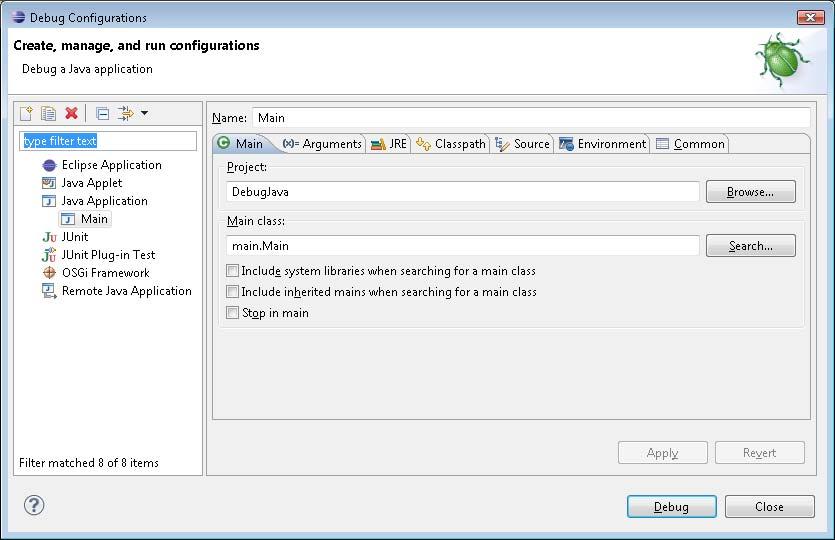Click the Close button at bottom

tap(769, 506)
